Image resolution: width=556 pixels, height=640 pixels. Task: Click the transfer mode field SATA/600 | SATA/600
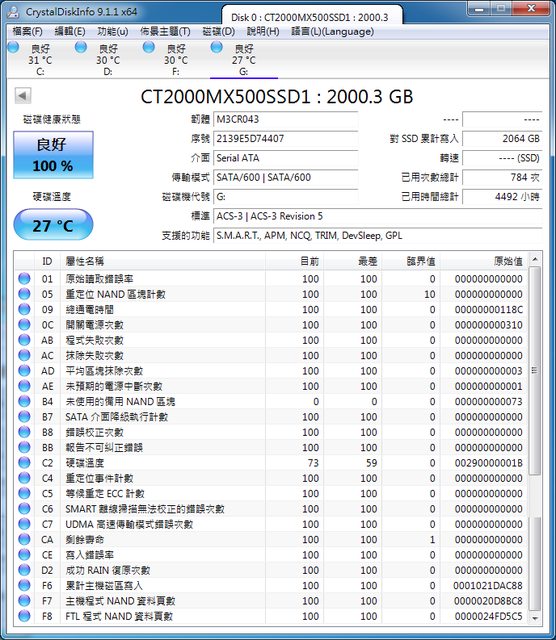click(285, 177)
